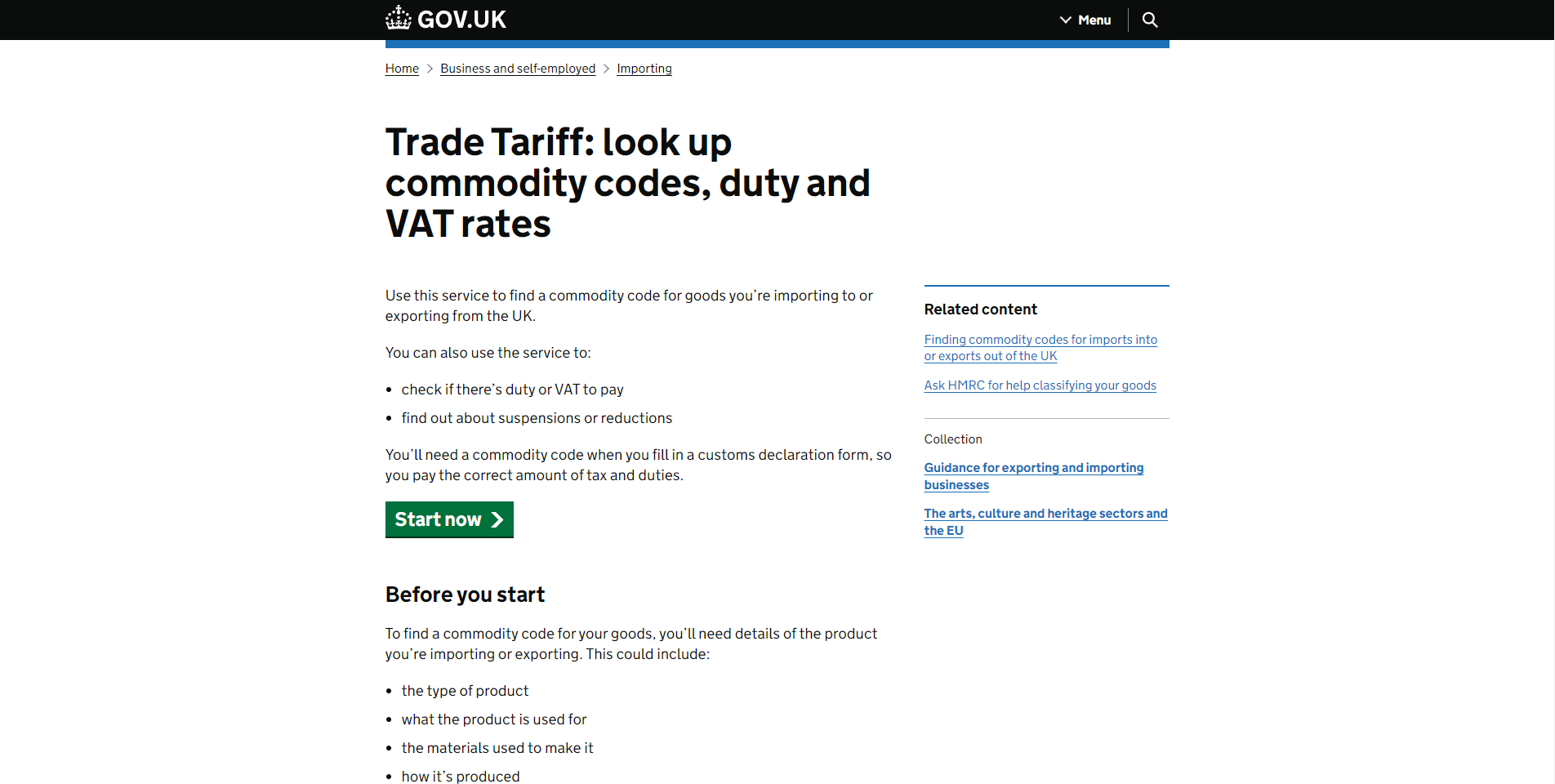Click the chevron separator before Importing breadcrumb
This screenshot has height=784, width=1555.
[x=606, y=69]
